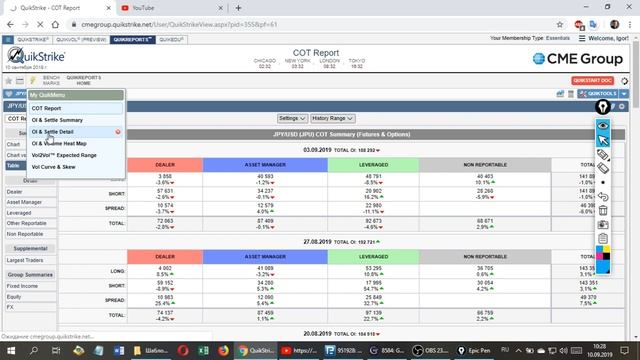Screen dimensions: 640x360
Task: Select the Table view option in sidebar
Action: tap(16, 165)
